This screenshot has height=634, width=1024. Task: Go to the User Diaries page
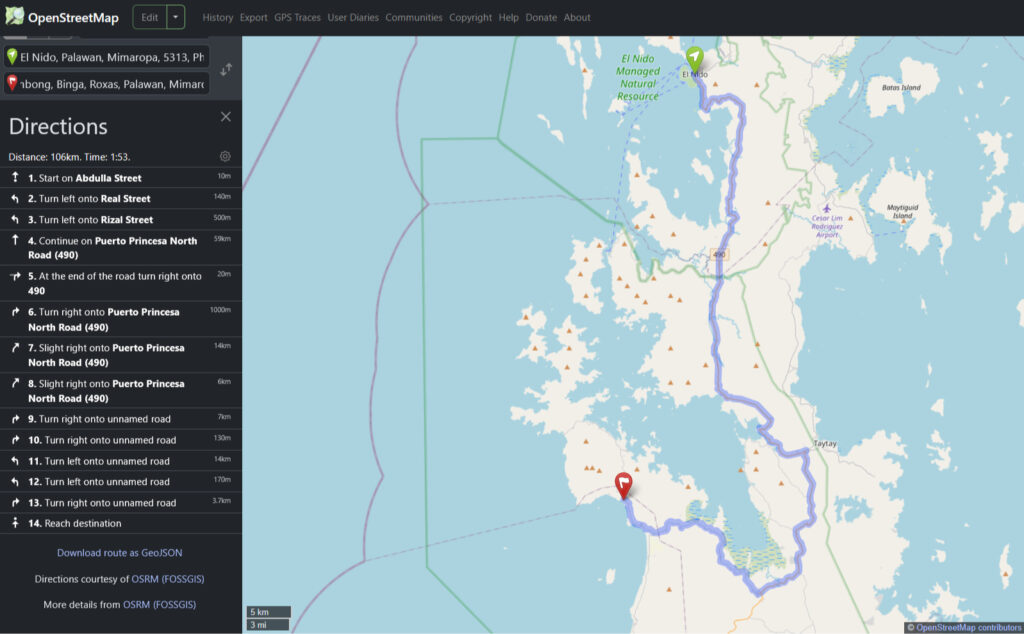pyautogui.click(x=353, y=17)
